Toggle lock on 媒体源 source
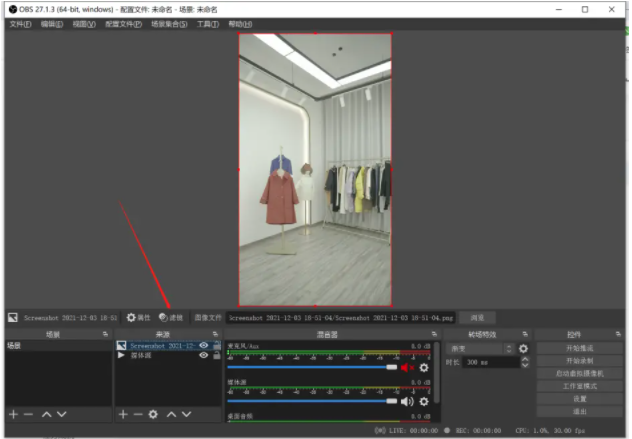632x439 pixels. (217, 355)
